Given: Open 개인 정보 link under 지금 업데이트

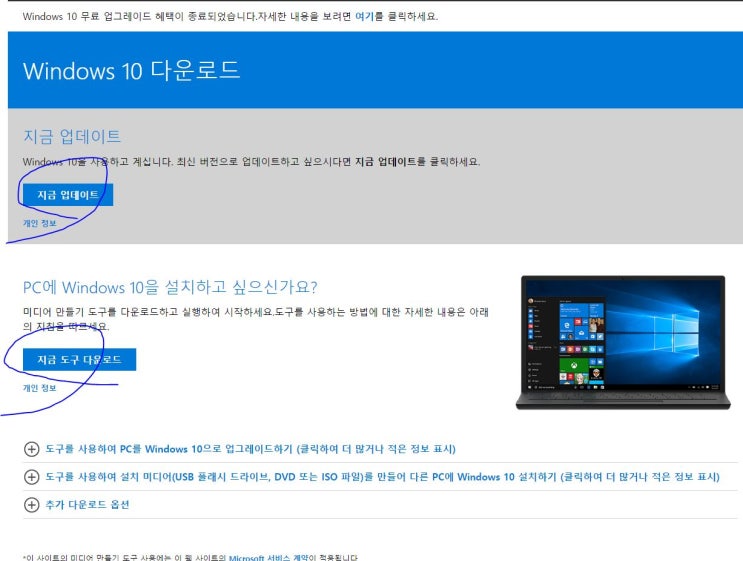Looking at the screenshot, I should (40, 223).
